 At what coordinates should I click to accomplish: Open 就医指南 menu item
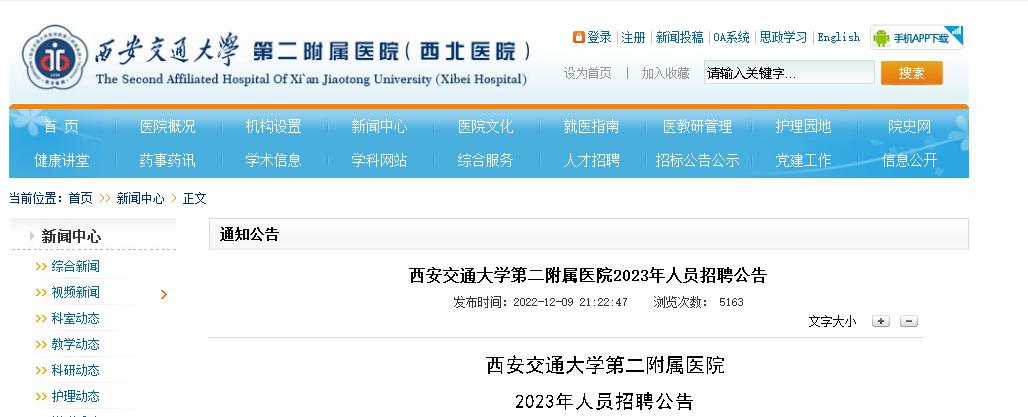coord(591,127)
